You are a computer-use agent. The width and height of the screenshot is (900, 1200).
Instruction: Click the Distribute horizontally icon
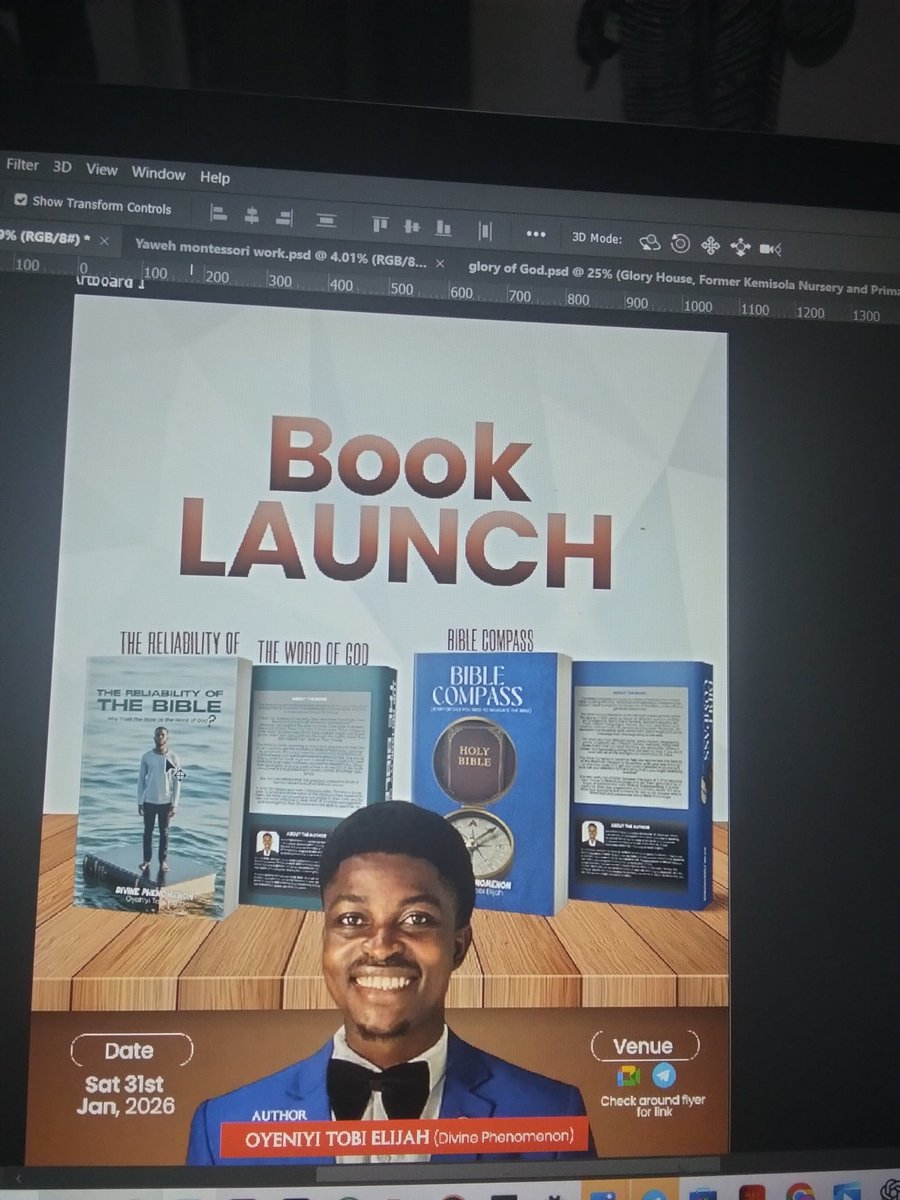pyautogui.click(x=485, y=231)
